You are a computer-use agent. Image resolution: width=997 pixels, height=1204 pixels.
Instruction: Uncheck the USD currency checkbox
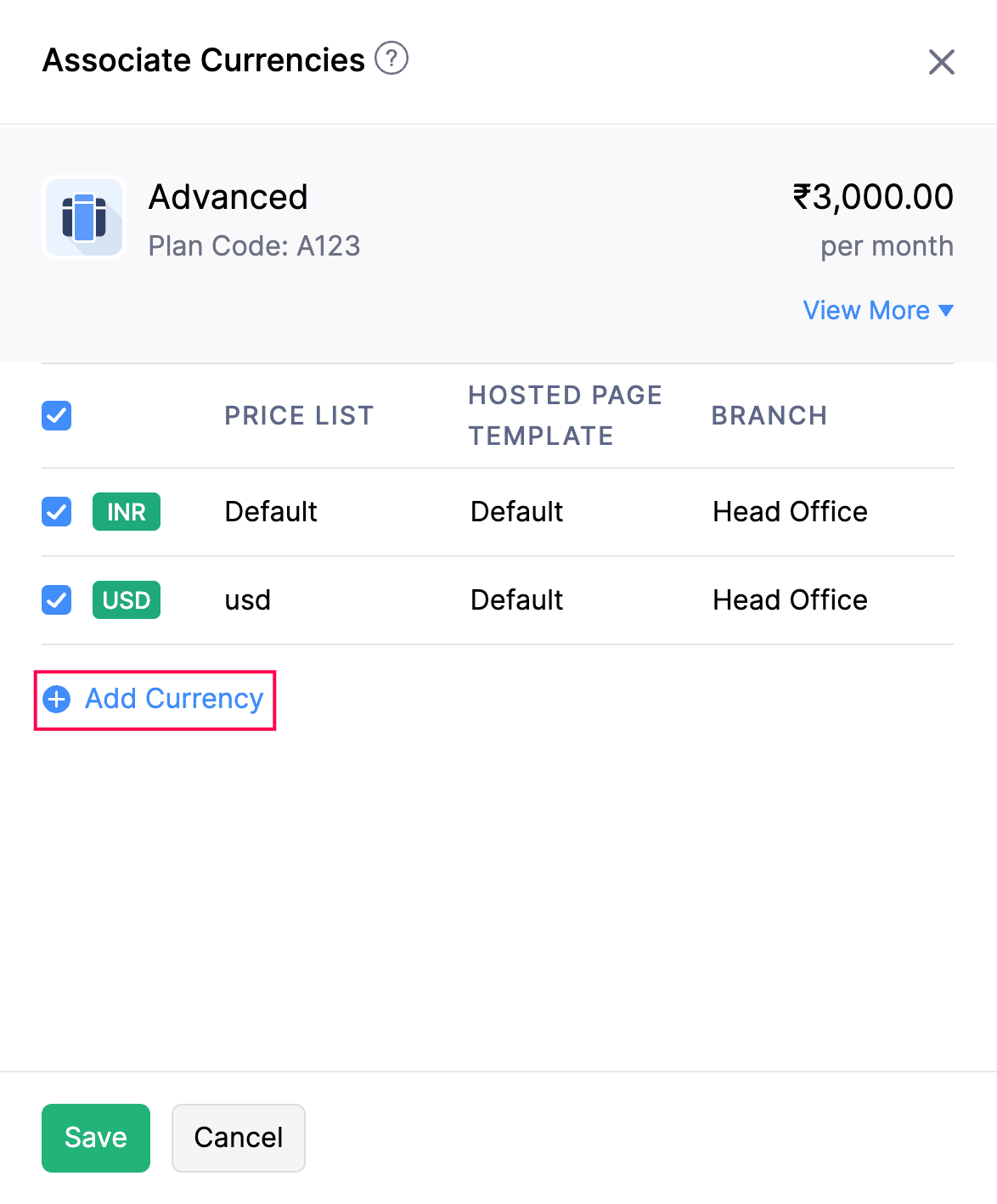pyautogui.click(x=57, y=600)
